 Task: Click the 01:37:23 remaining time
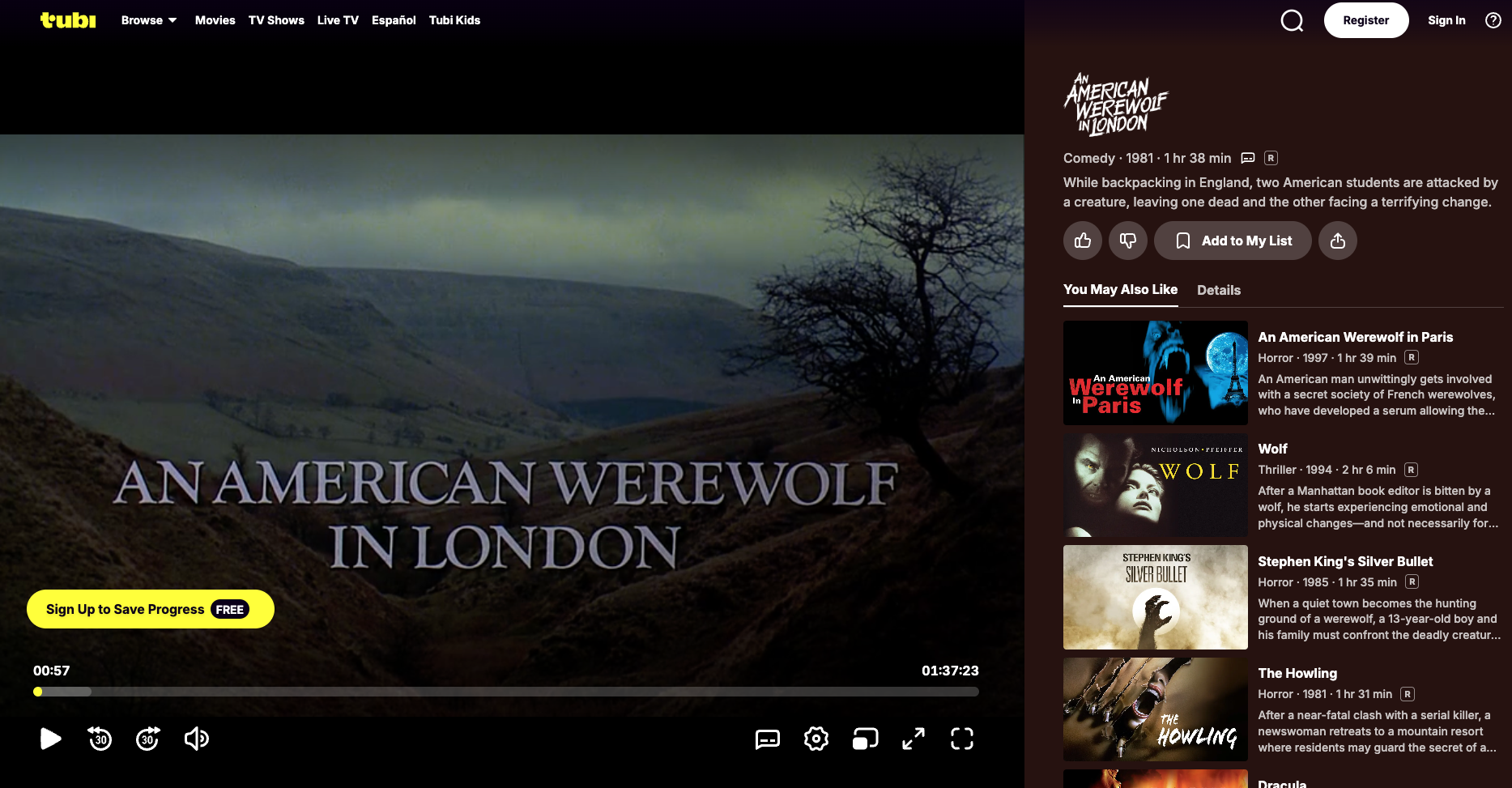pos(950,671)
